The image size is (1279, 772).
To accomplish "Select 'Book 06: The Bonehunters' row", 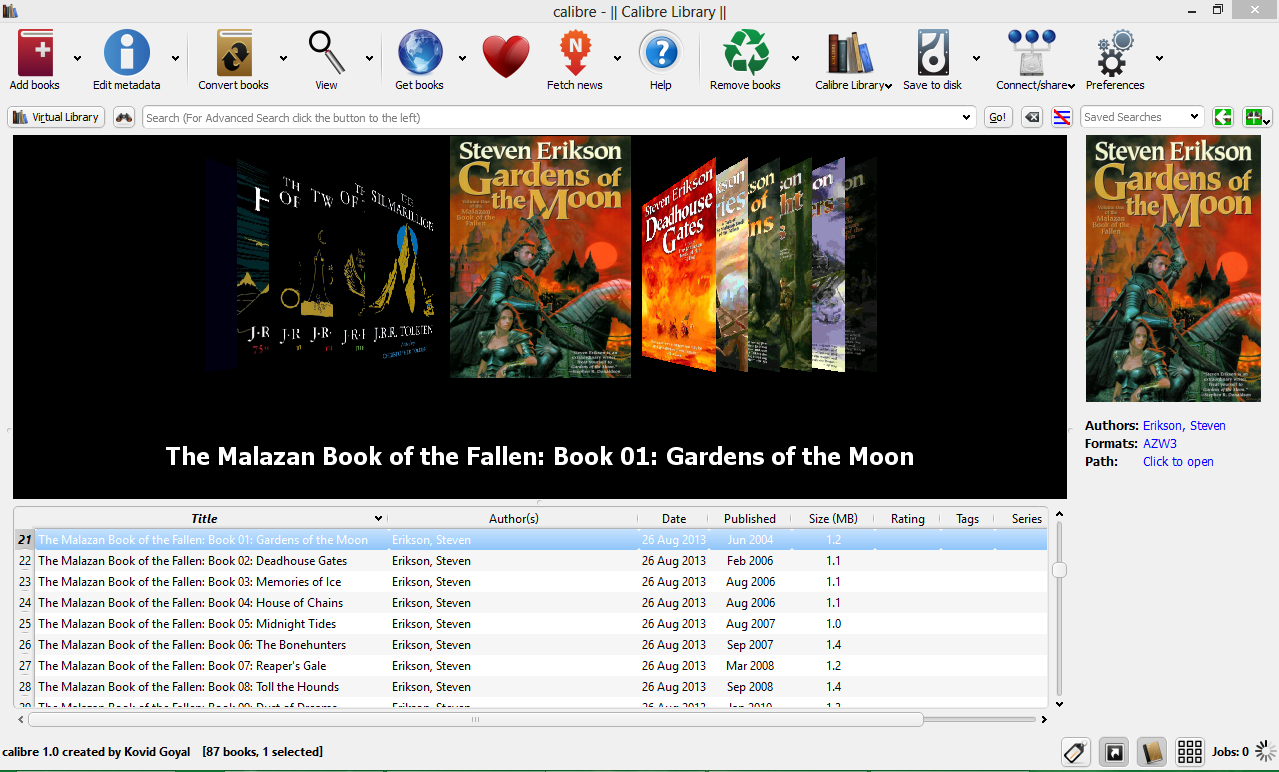I will 541,645.
